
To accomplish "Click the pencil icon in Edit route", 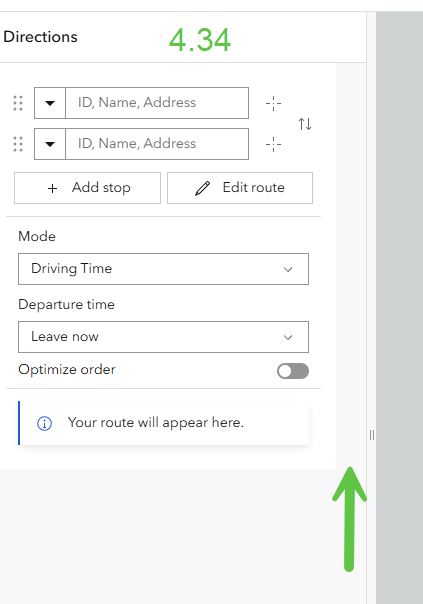I will (202, 188).
